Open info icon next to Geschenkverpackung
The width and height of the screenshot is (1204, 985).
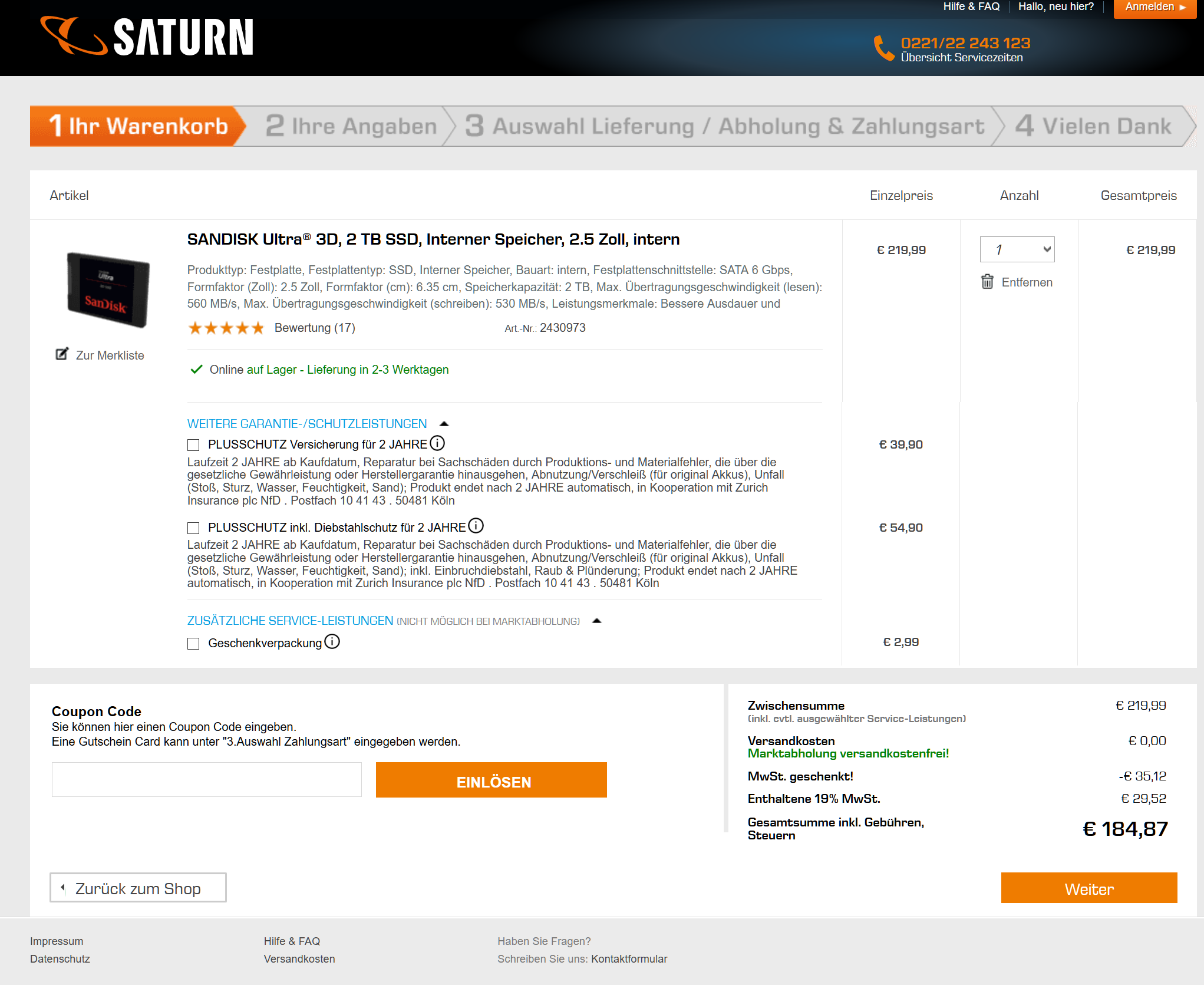coord(332,641)
